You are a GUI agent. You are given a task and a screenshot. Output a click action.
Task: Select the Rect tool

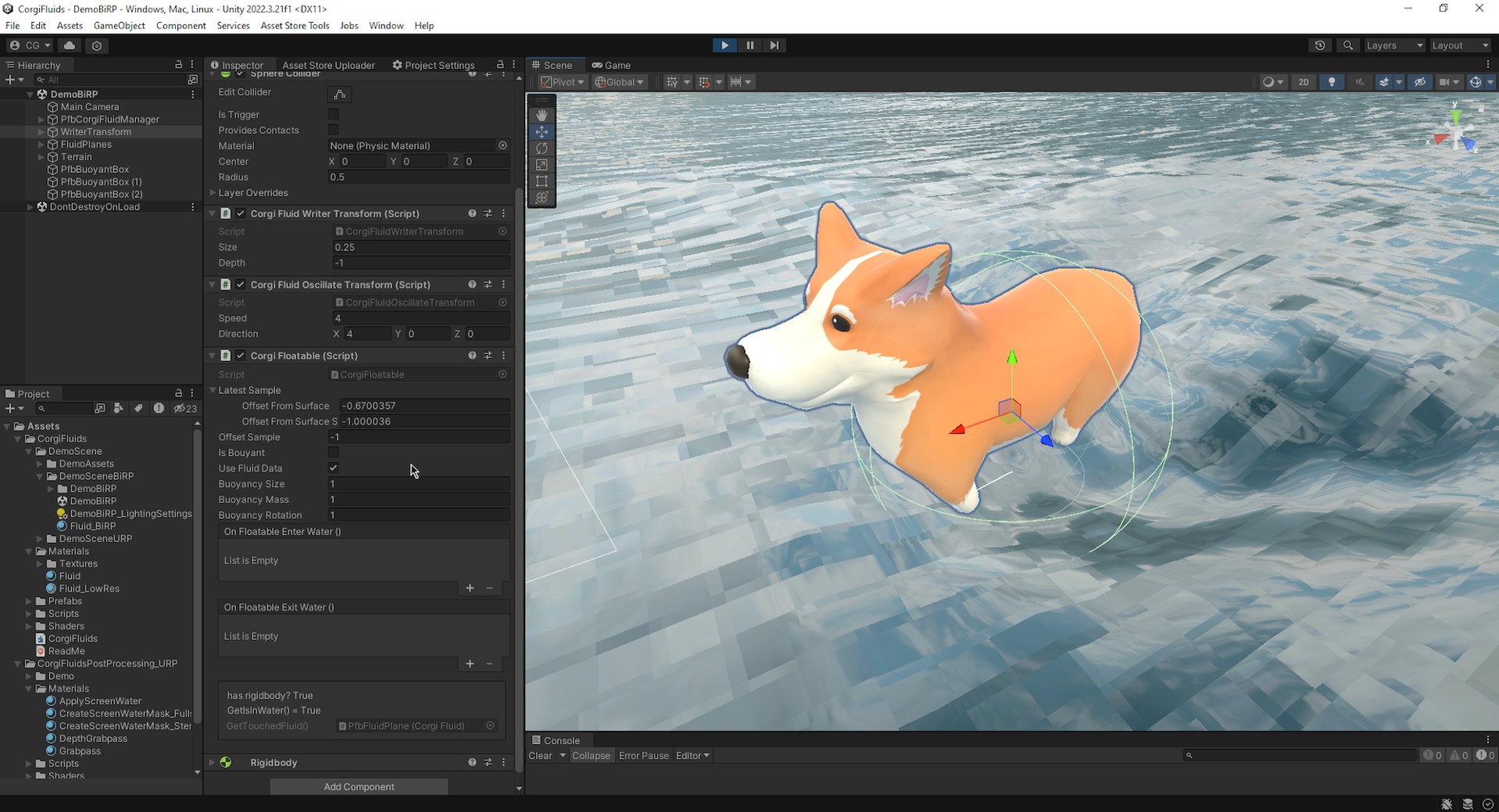coord(542,181)
